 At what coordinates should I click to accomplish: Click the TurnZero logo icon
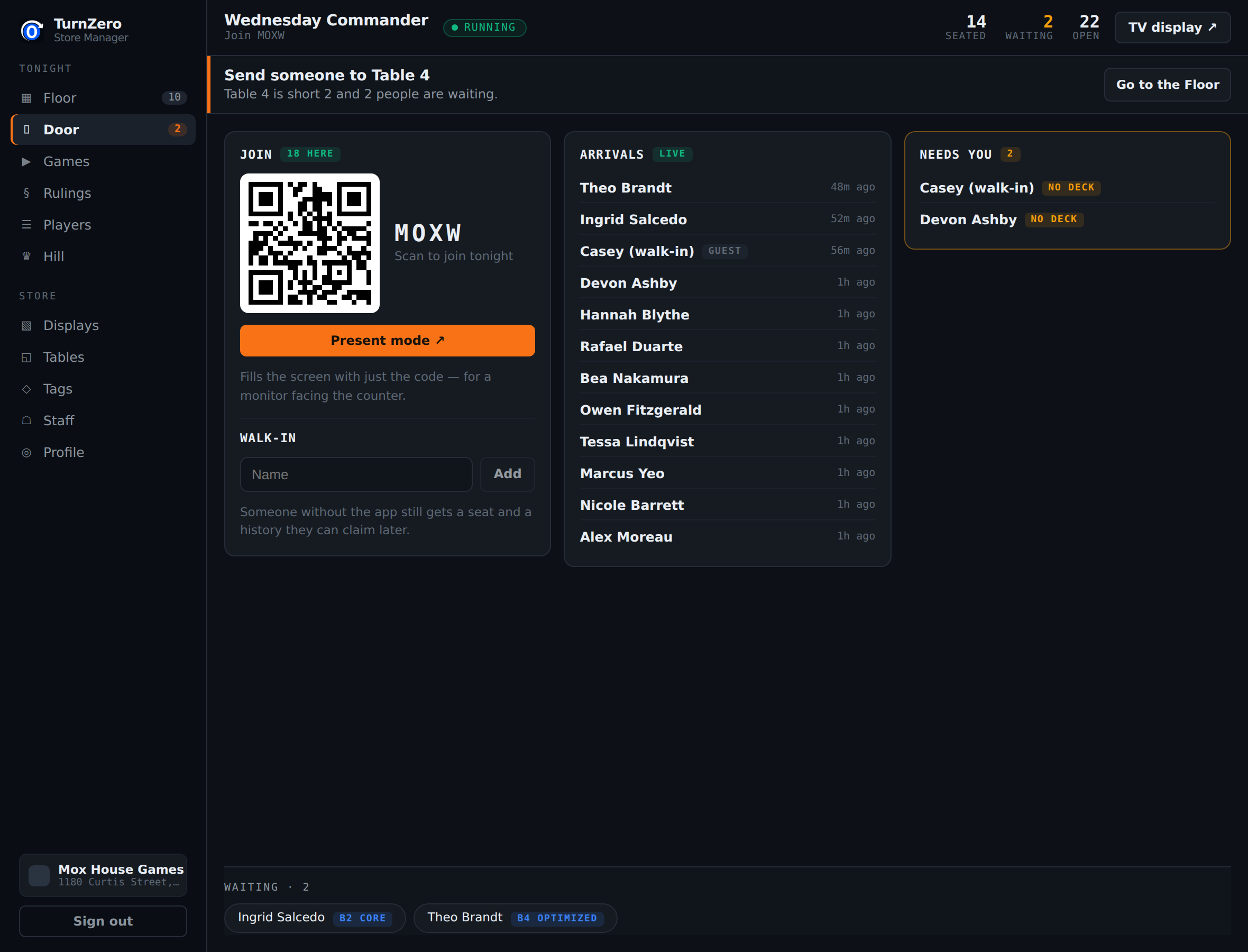coord(32,30)
